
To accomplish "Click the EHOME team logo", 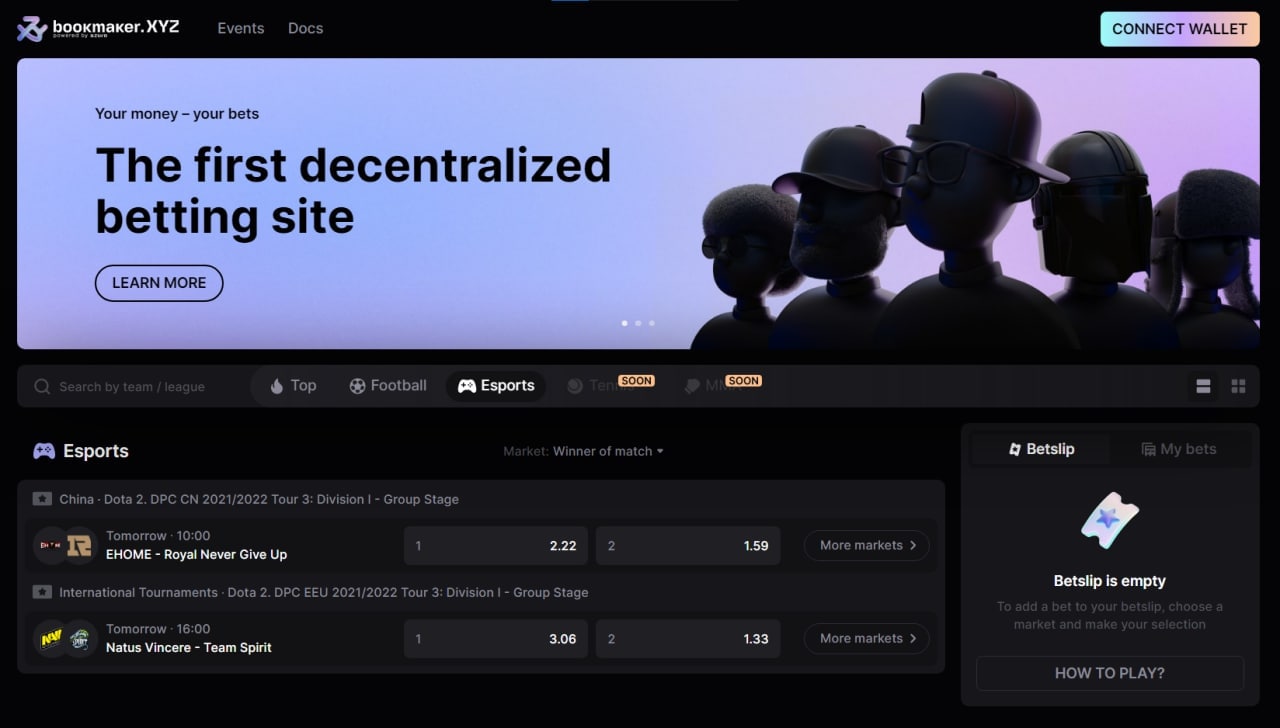I will (51, 545).
